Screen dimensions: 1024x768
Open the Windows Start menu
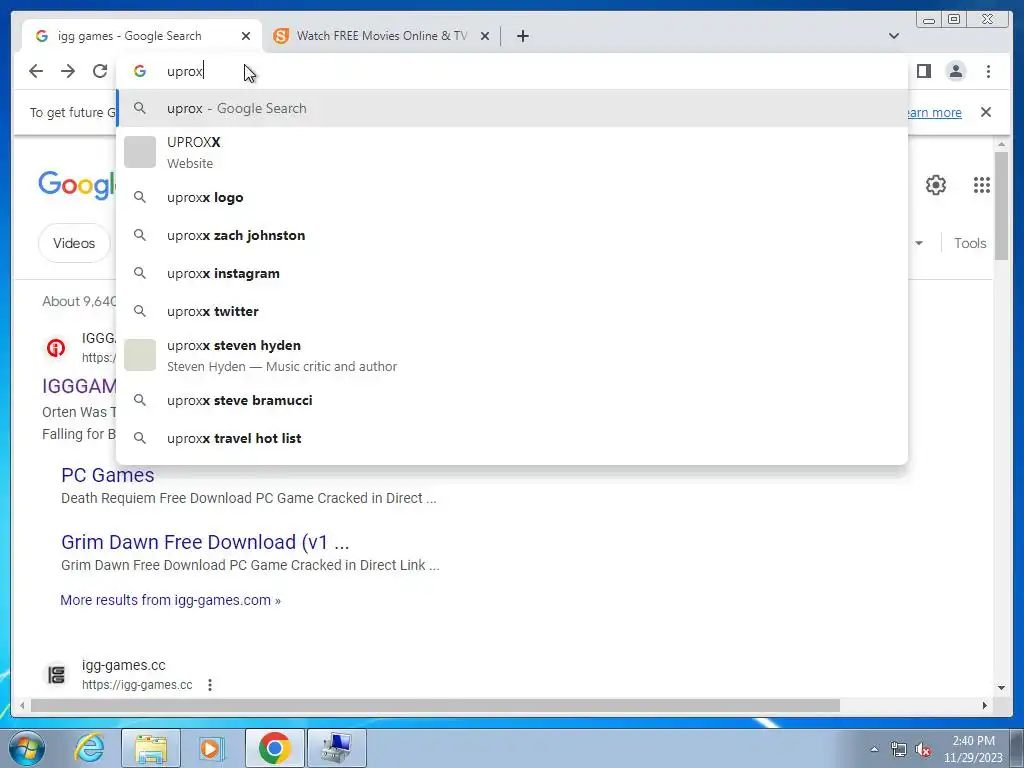pos(27,748)
